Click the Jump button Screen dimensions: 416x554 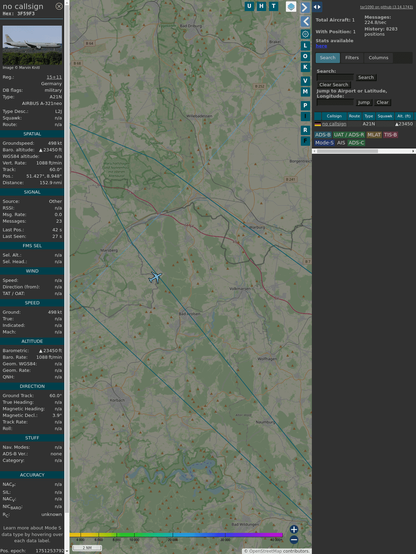[x=364, y=102]
